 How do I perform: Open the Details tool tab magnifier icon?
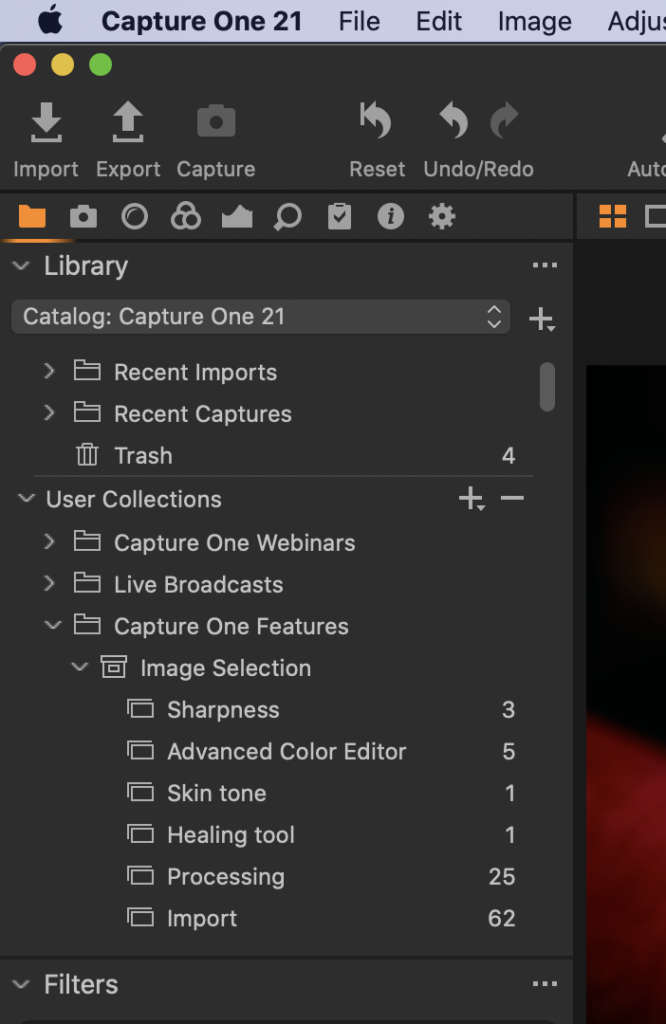click(x=288, y=217)
